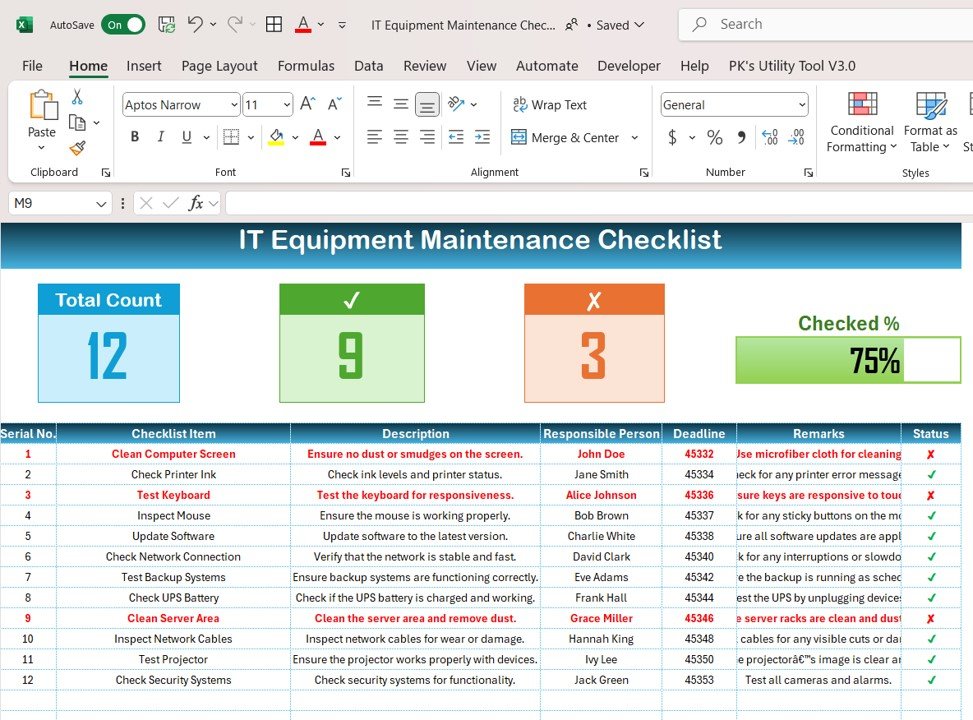Open the fill color dropdown arrow
This screenshot has height=720, width=973.
pyautogui.click(x=295, y=137)
